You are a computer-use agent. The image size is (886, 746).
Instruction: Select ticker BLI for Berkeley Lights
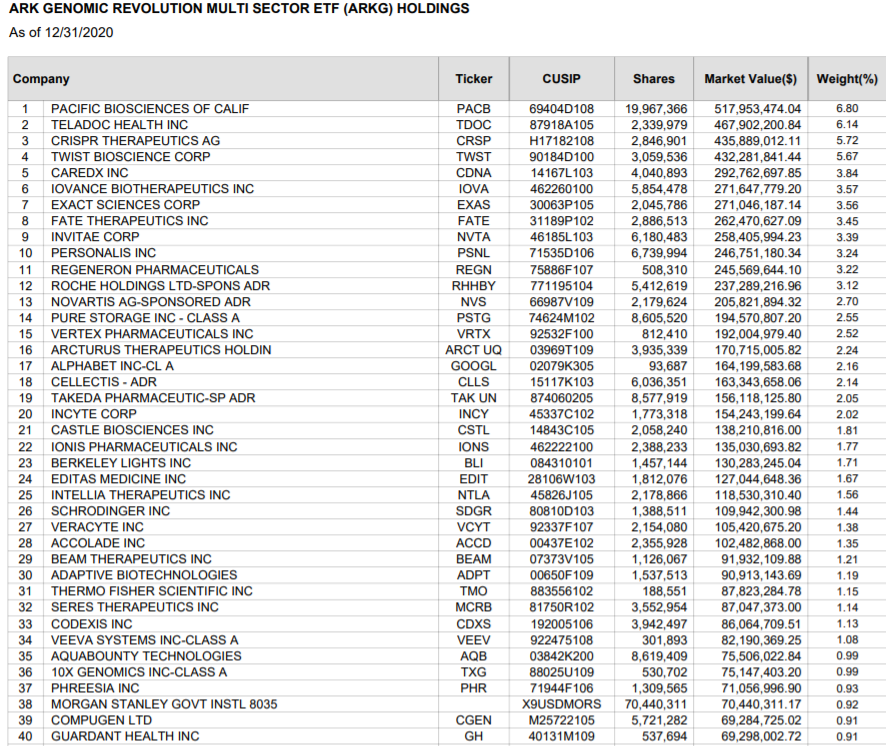[474, 463]
